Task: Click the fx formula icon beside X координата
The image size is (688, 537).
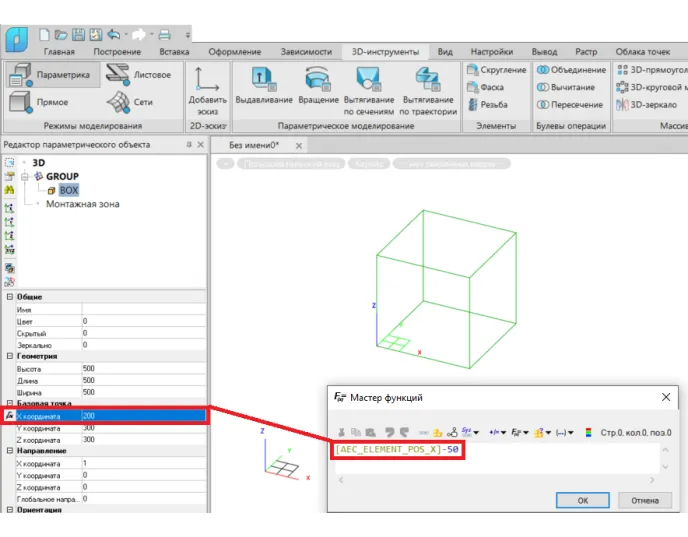Action: point(9,415)
